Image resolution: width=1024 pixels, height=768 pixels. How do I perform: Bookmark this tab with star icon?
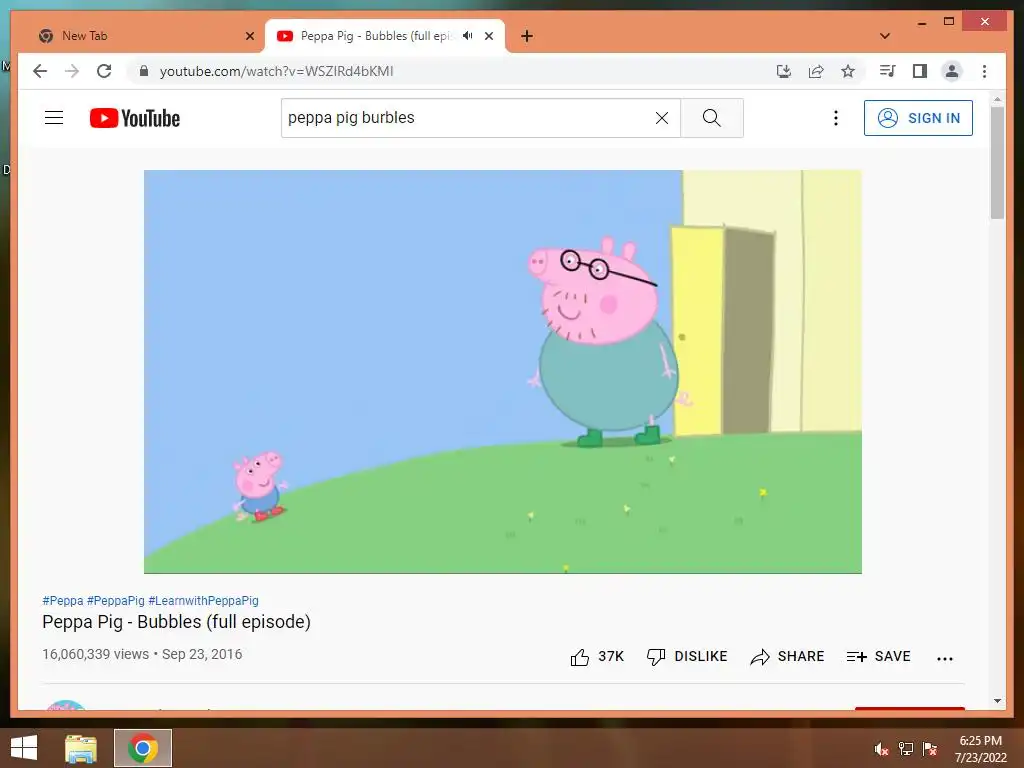tap(848, 71)
